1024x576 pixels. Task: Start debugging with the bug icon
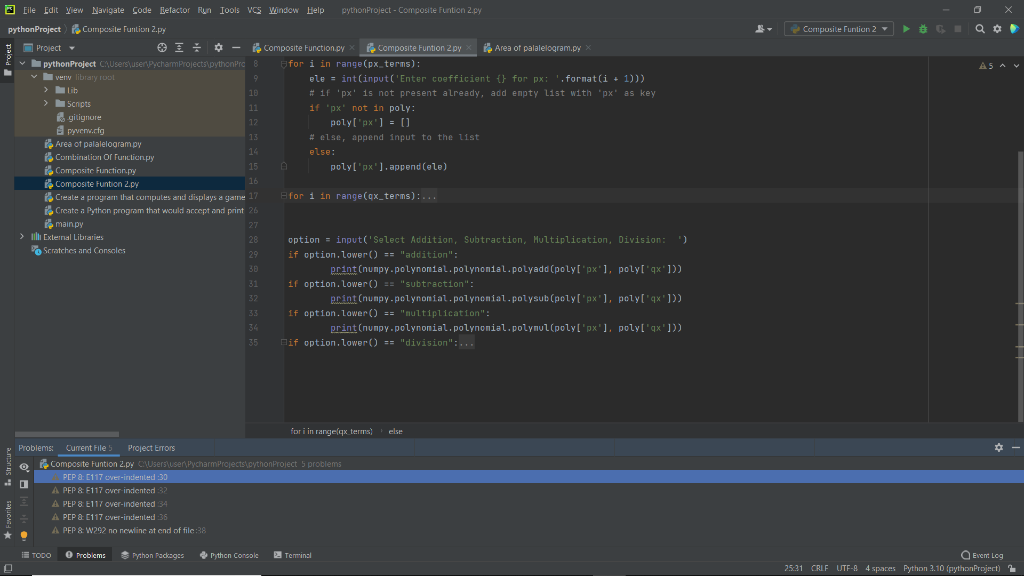(x=922, y=29)
